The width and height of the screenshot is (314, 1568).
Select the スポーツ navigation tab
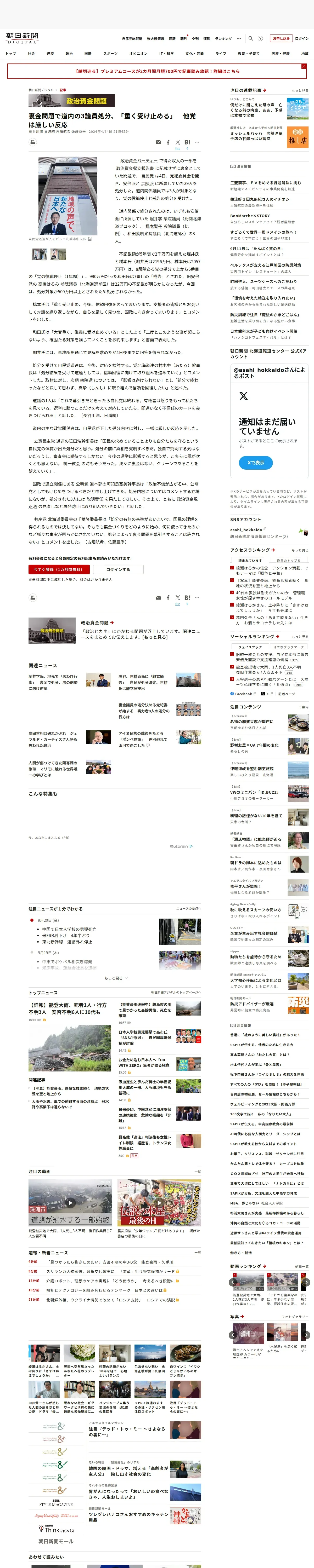click(x=110, y=54)
